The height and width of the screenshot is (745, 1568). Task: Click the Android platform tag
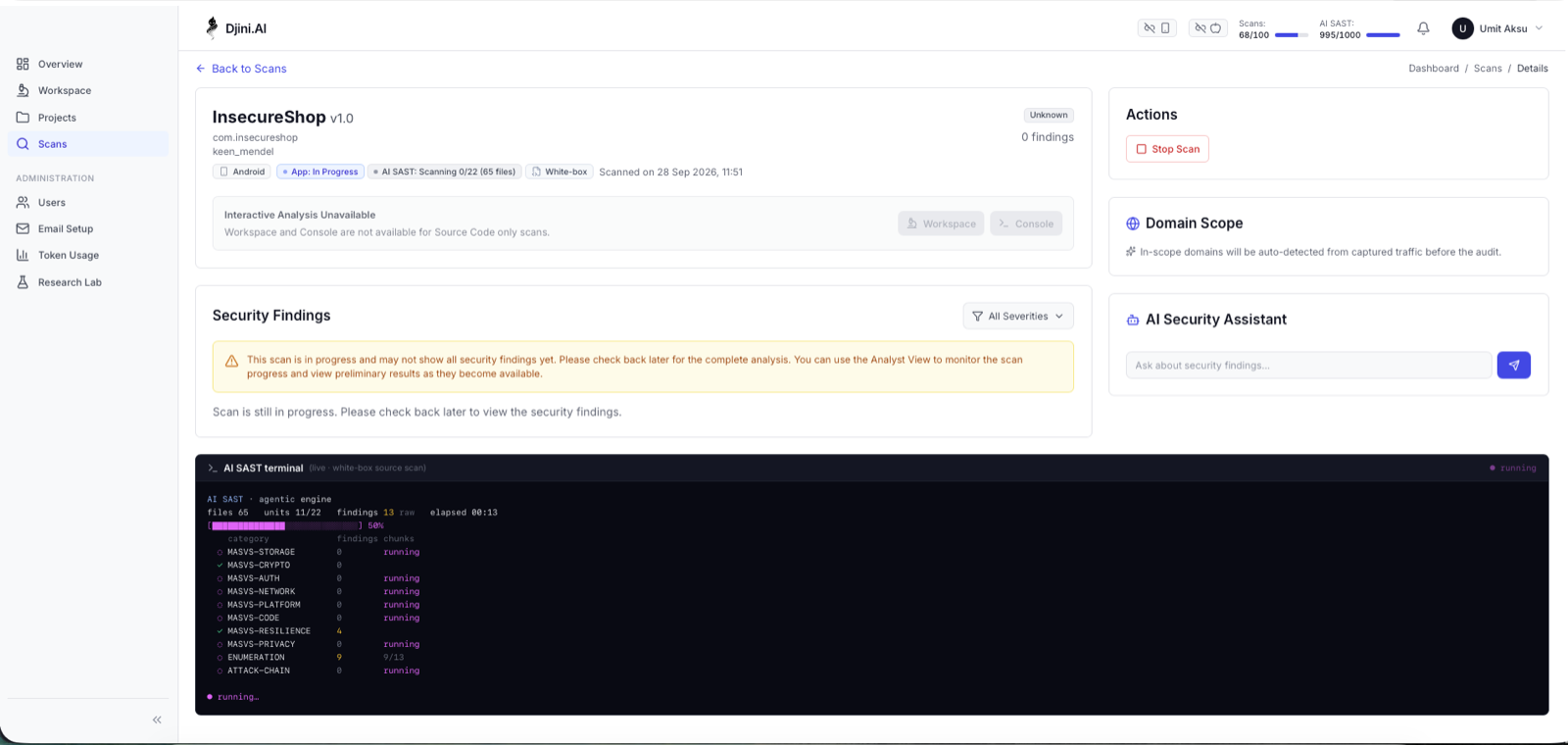point(242,172)
